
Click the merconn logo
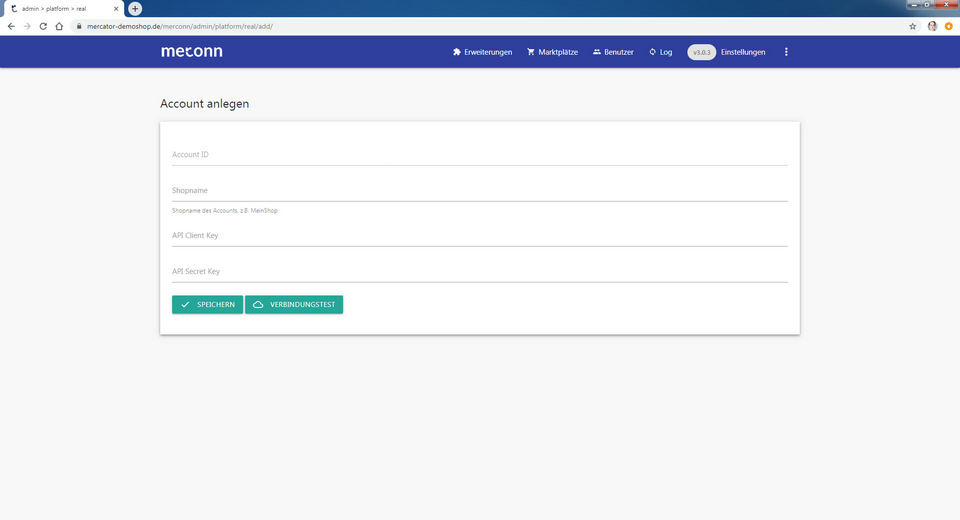pos(192,51)
